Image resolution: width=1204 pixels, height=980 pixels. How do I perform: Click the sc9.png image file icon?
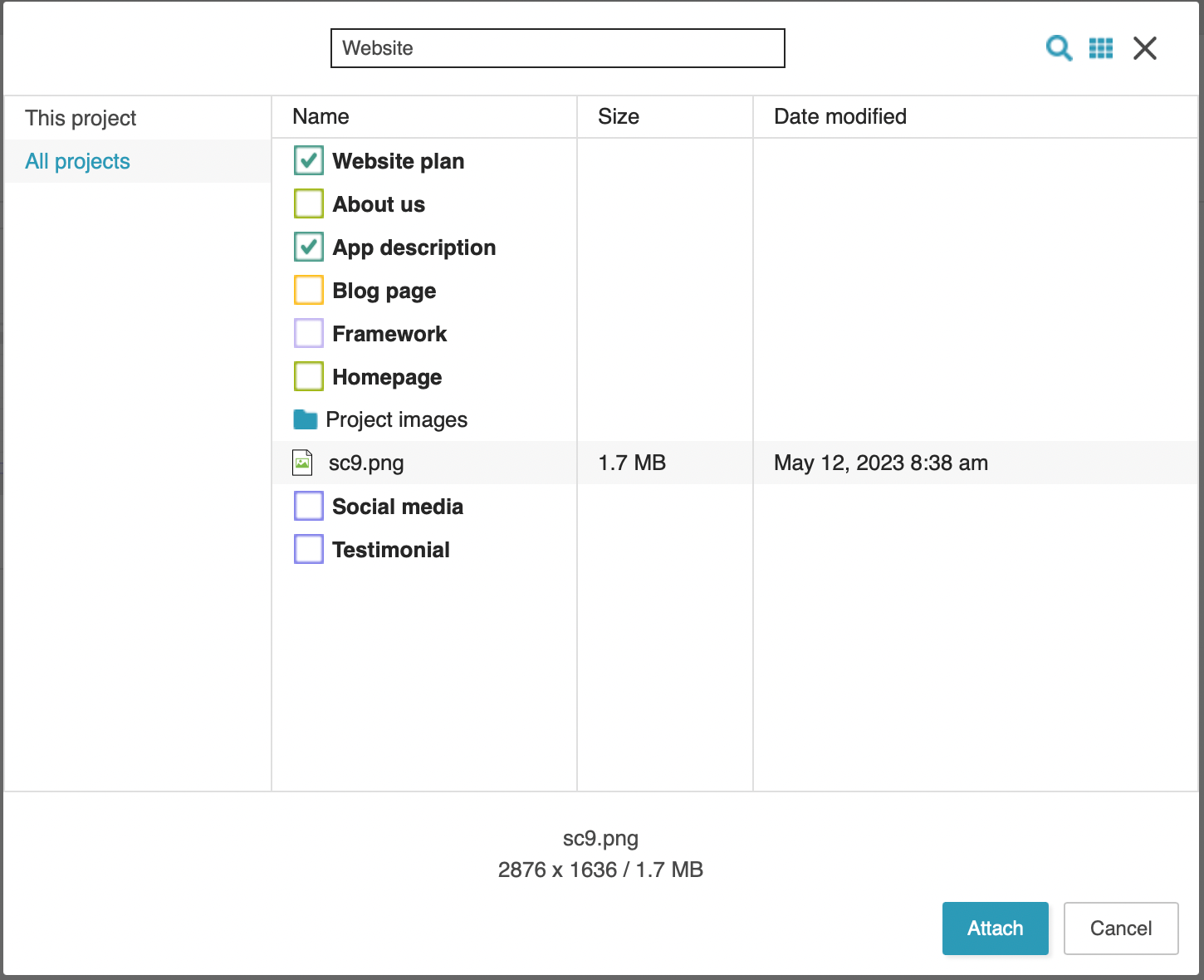pyautogui.click(x=303, y=463)
